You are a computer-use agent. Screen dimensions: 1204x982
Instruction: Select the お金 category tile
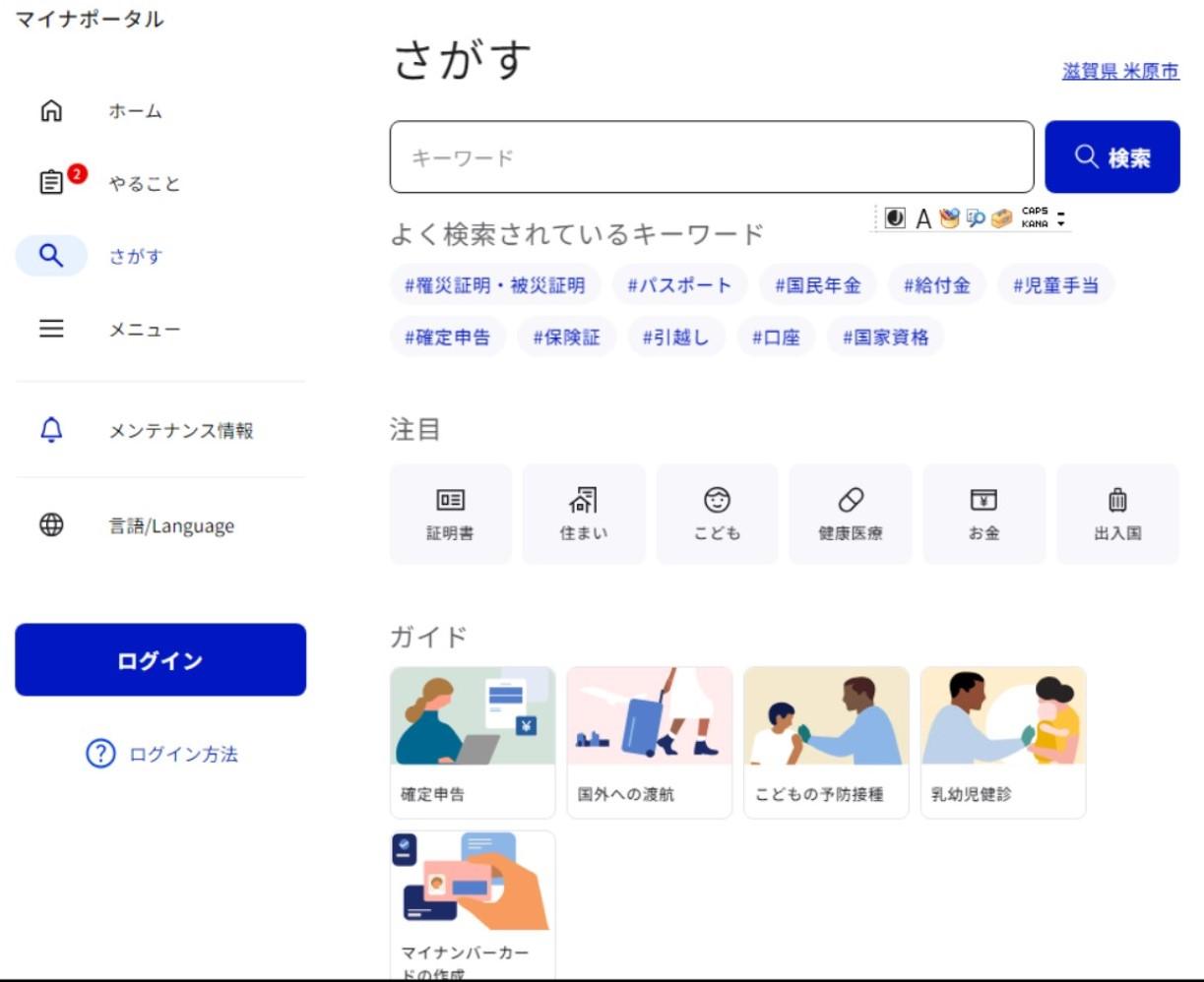coord(983,515)
